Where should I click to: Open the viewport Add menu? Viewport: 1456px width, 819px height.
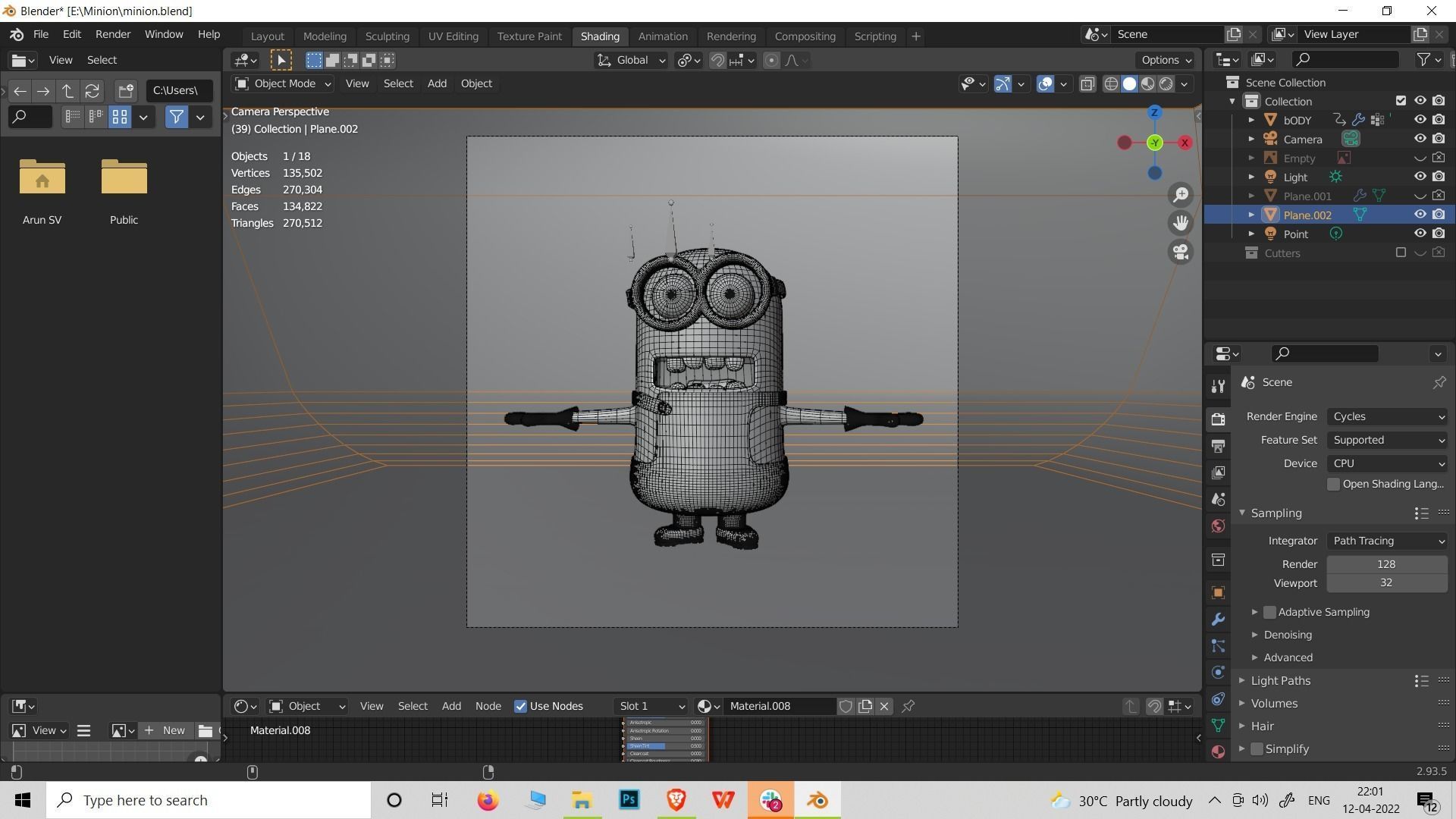pyautogui.click(x=437, y=83)
